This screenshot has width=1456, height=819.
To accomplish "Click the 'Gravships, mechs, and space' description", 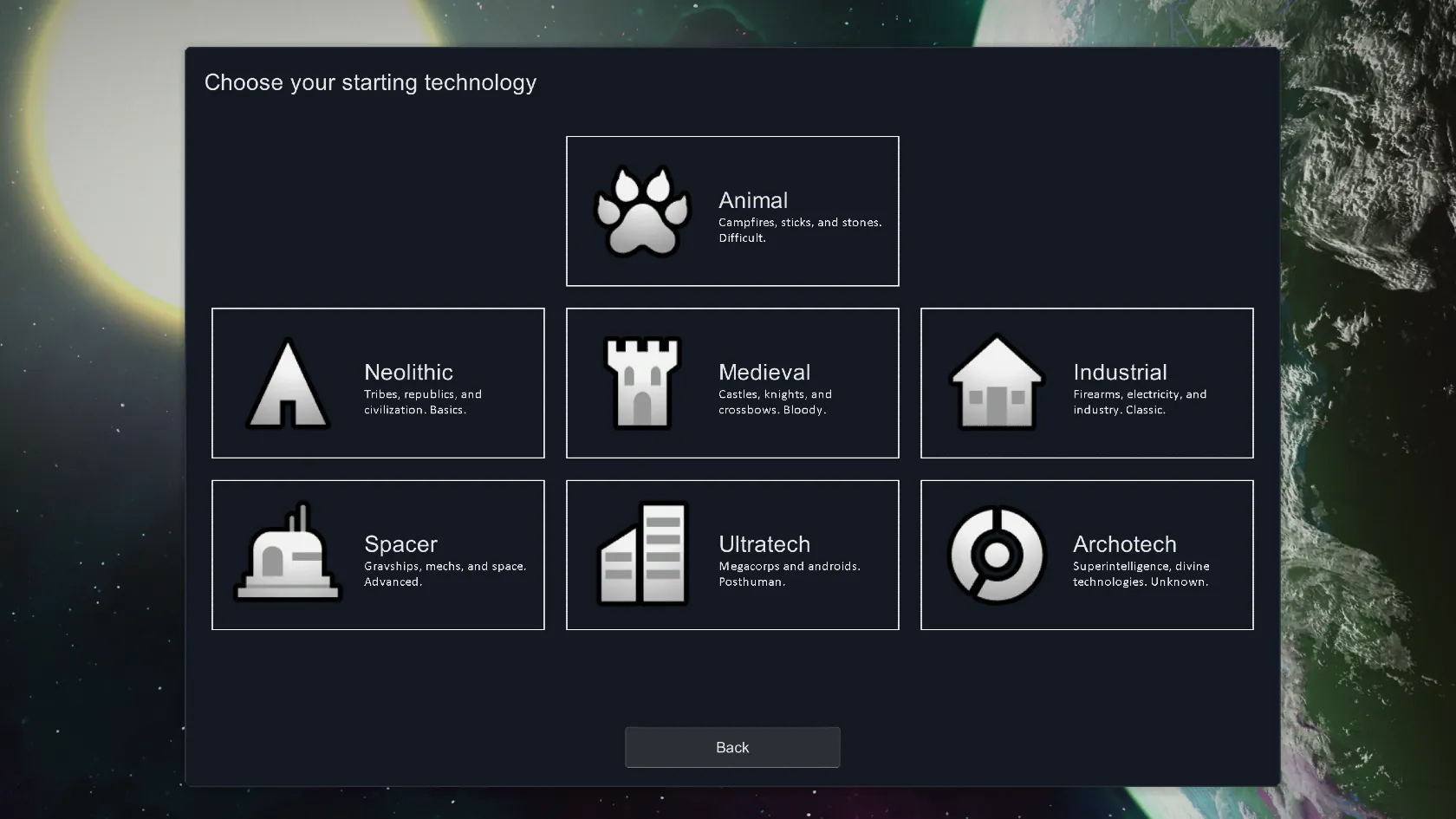I will [x=445, y=574].
